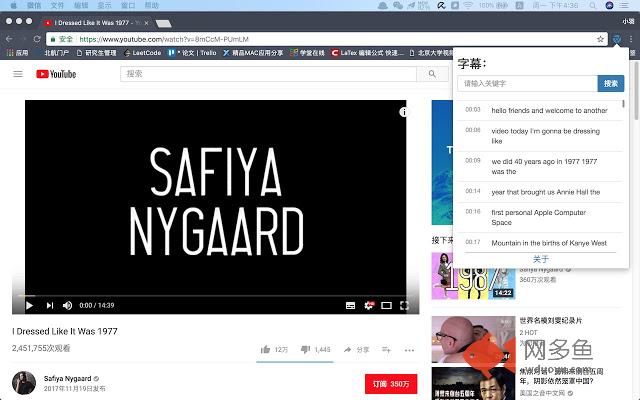Jump to subtitle 'year that brought us Annie Hall'
The height and width of the screenshot is (400, 640).
(539, 192)
